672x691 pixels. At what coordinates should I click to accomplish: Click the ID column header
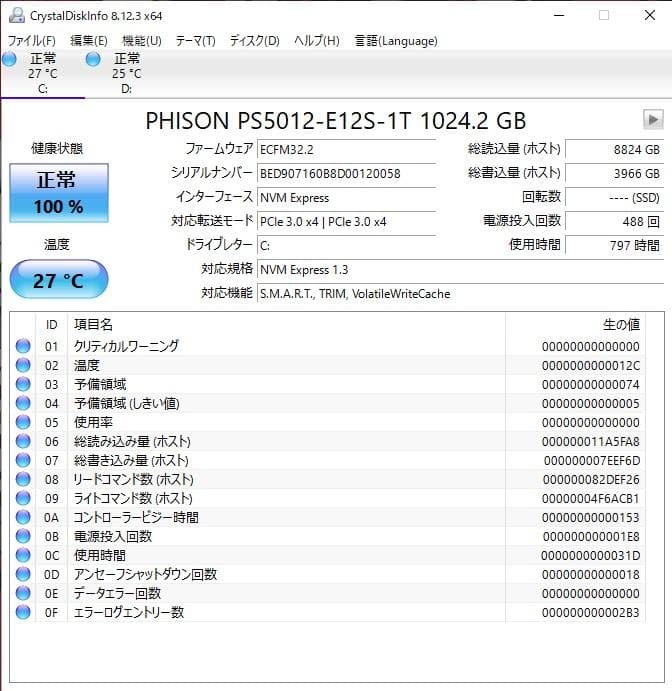pyautogui.click(x=51, y=325)
